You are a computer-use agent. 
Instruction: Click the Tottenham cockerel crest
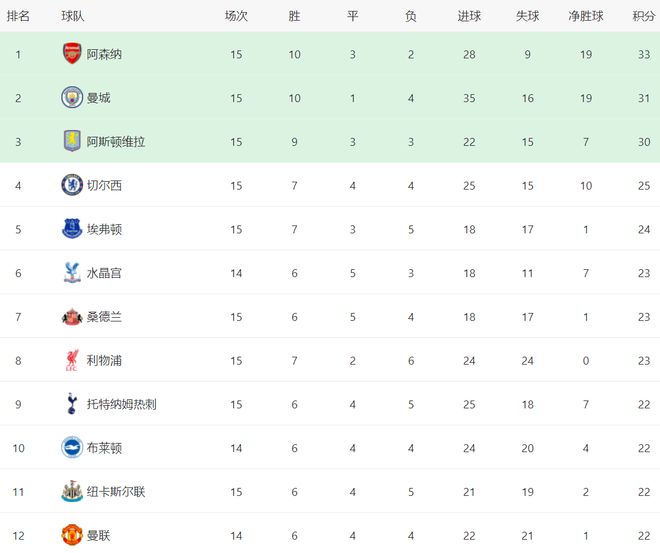[72, 404]
